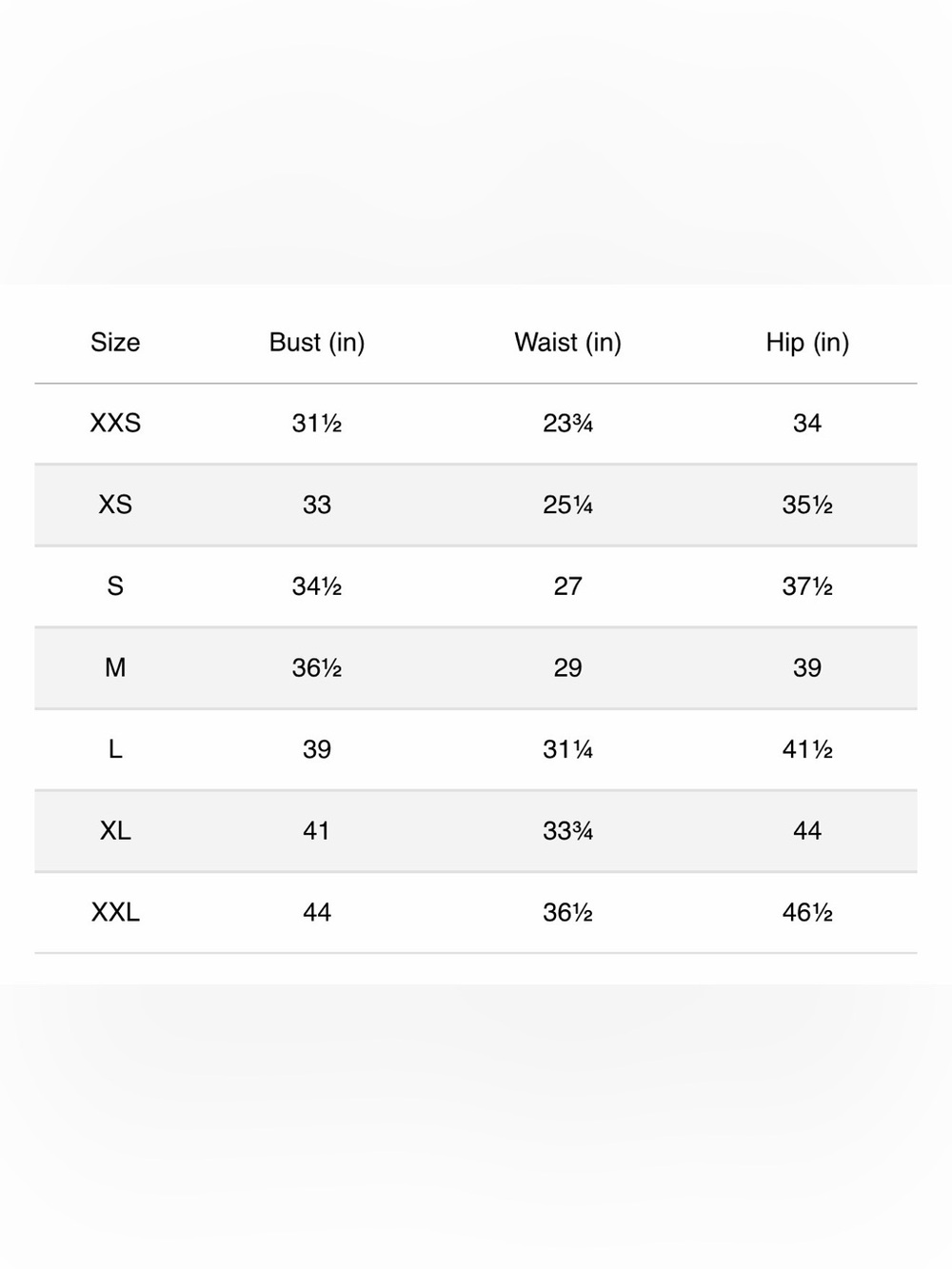952x1269 pixels.
Task: Select the 41½ hip value for L
Action: 807,750
